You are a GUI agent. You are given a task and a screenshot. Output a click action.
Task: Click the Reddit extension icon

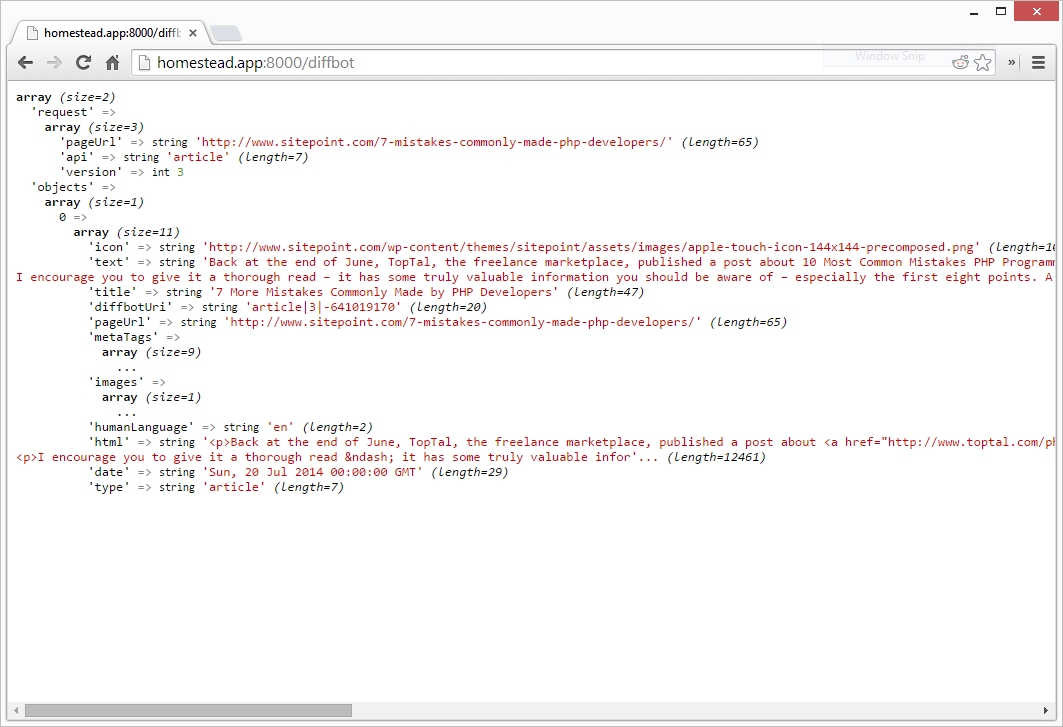point(960,63)
